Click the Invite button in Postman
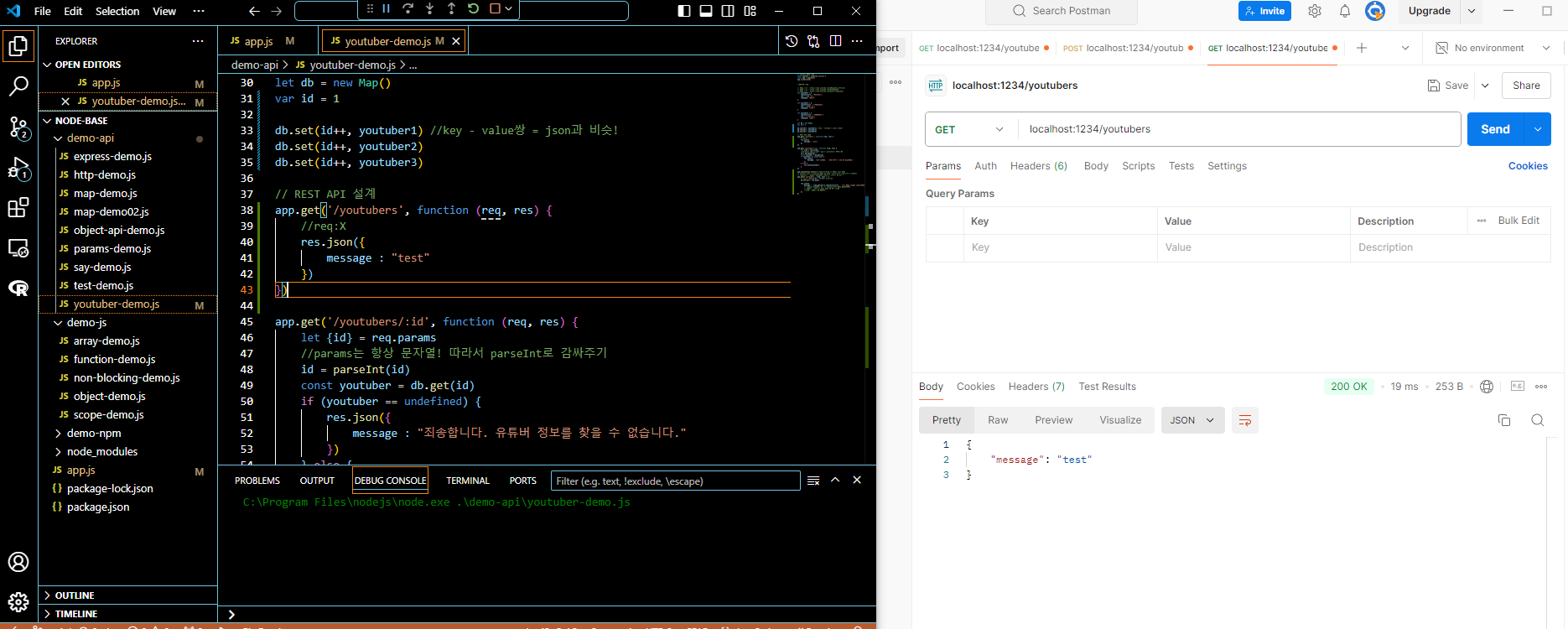The width and height of the screenshot is (1568, 629). tap(1264, 11)
